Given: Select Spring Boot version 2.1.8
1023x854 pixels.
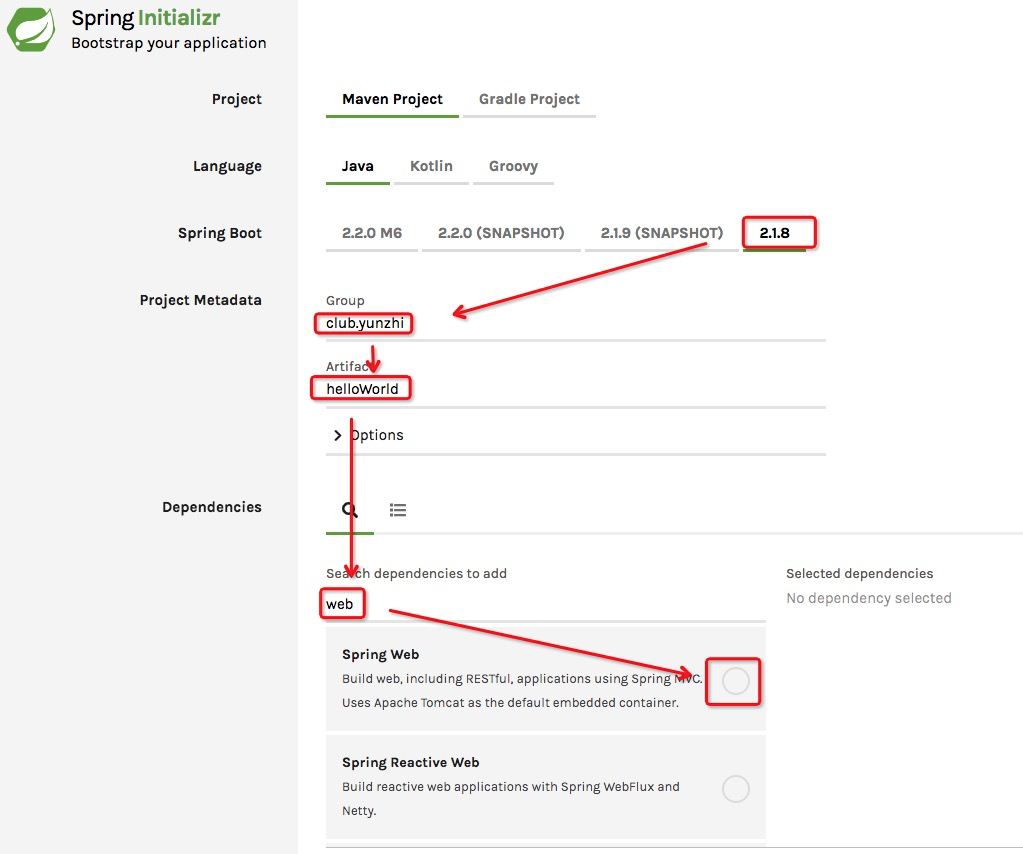Looking at the screenshot, I should [x=774, y=233].
